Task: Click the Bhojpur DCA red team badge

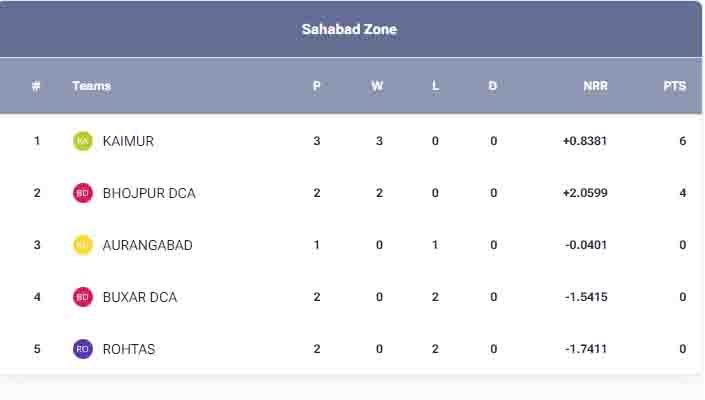Action: pos(83,193)
